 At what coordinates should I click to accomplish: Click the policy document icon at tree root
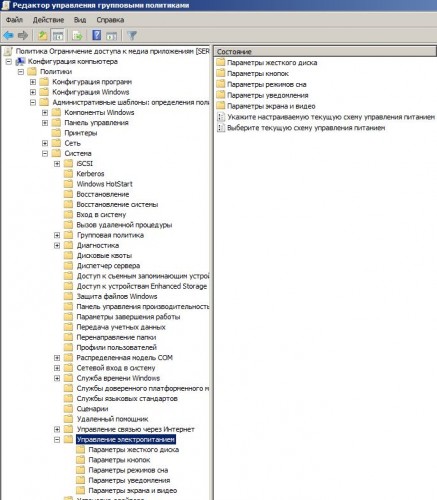pyautogui.click(x=8, y=51)
